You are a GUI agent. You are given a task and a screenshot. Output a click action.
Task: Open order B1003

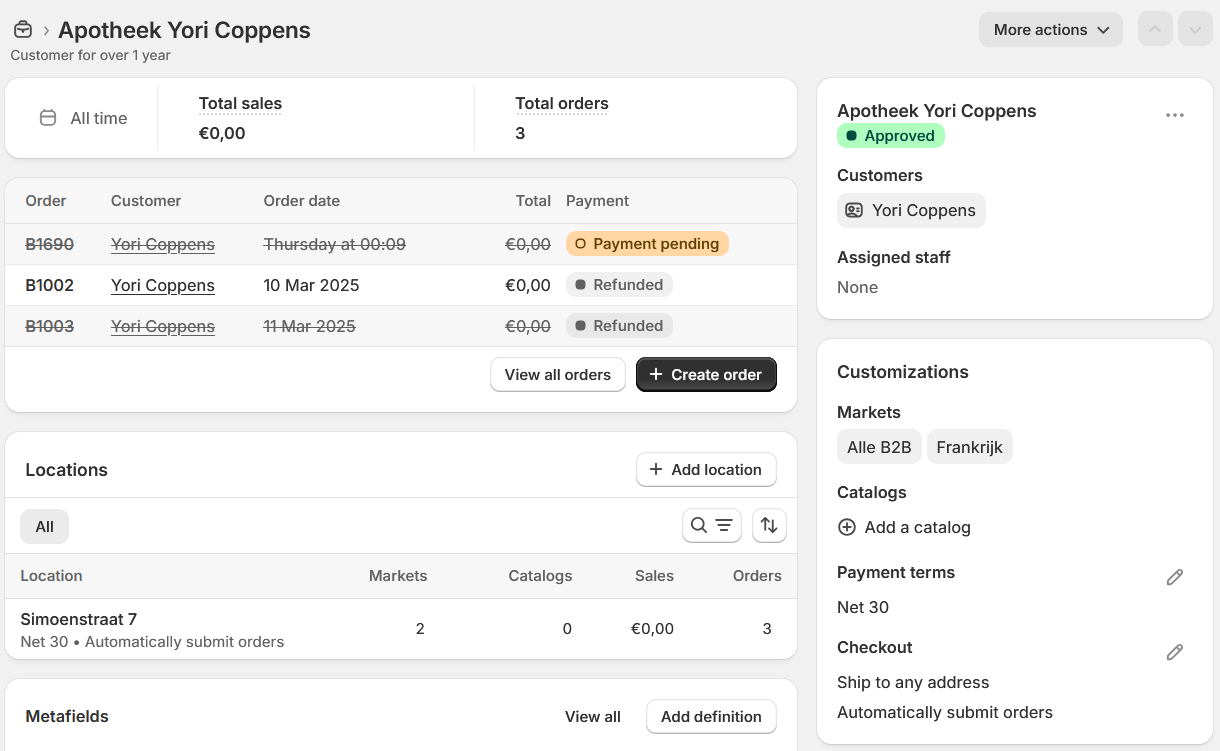click(49, 326)
